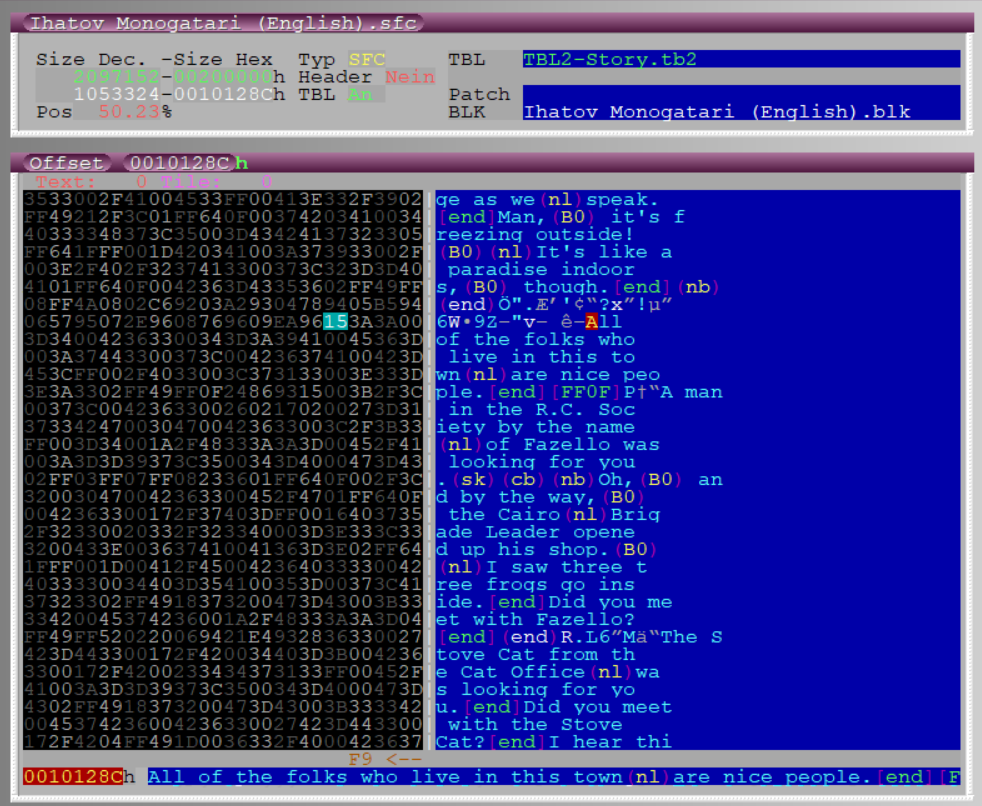Image resolution: width=982 pixels, height=806 pixels.
Task: Select the highlighted letter A in text pane
Action: [591, 322]
